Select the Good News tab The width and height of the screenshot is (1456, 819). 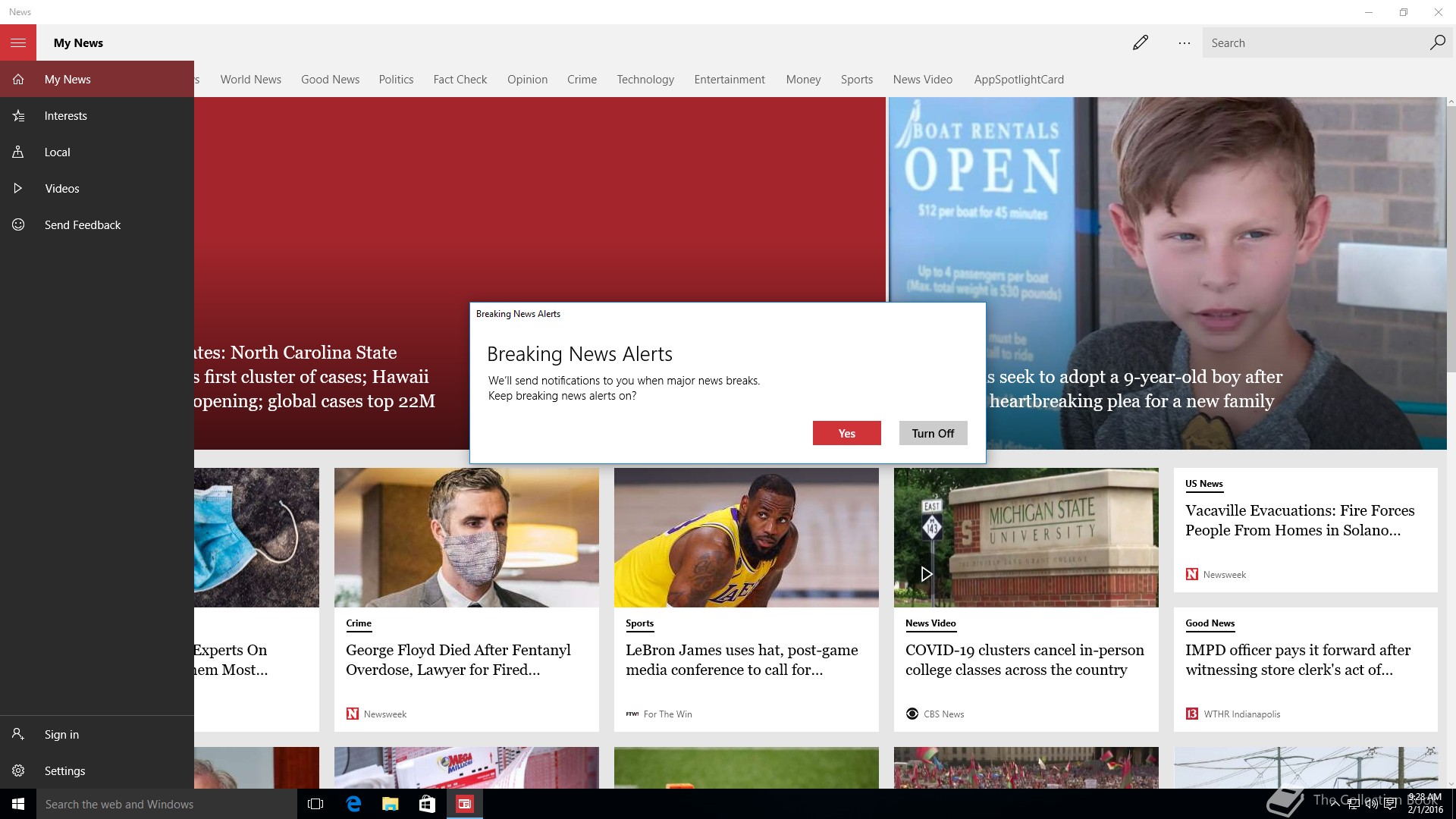[330, 79]
